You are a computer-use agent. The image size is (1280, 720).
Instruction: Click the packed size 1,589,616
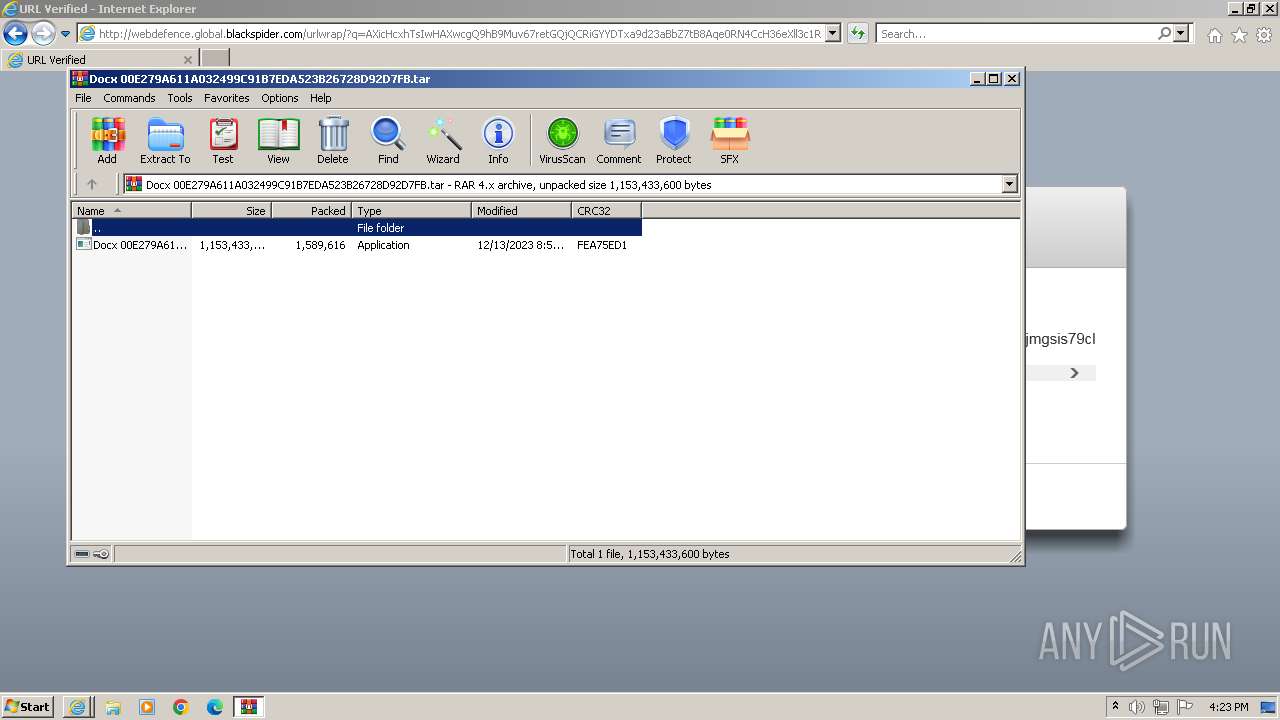[320, 245]
